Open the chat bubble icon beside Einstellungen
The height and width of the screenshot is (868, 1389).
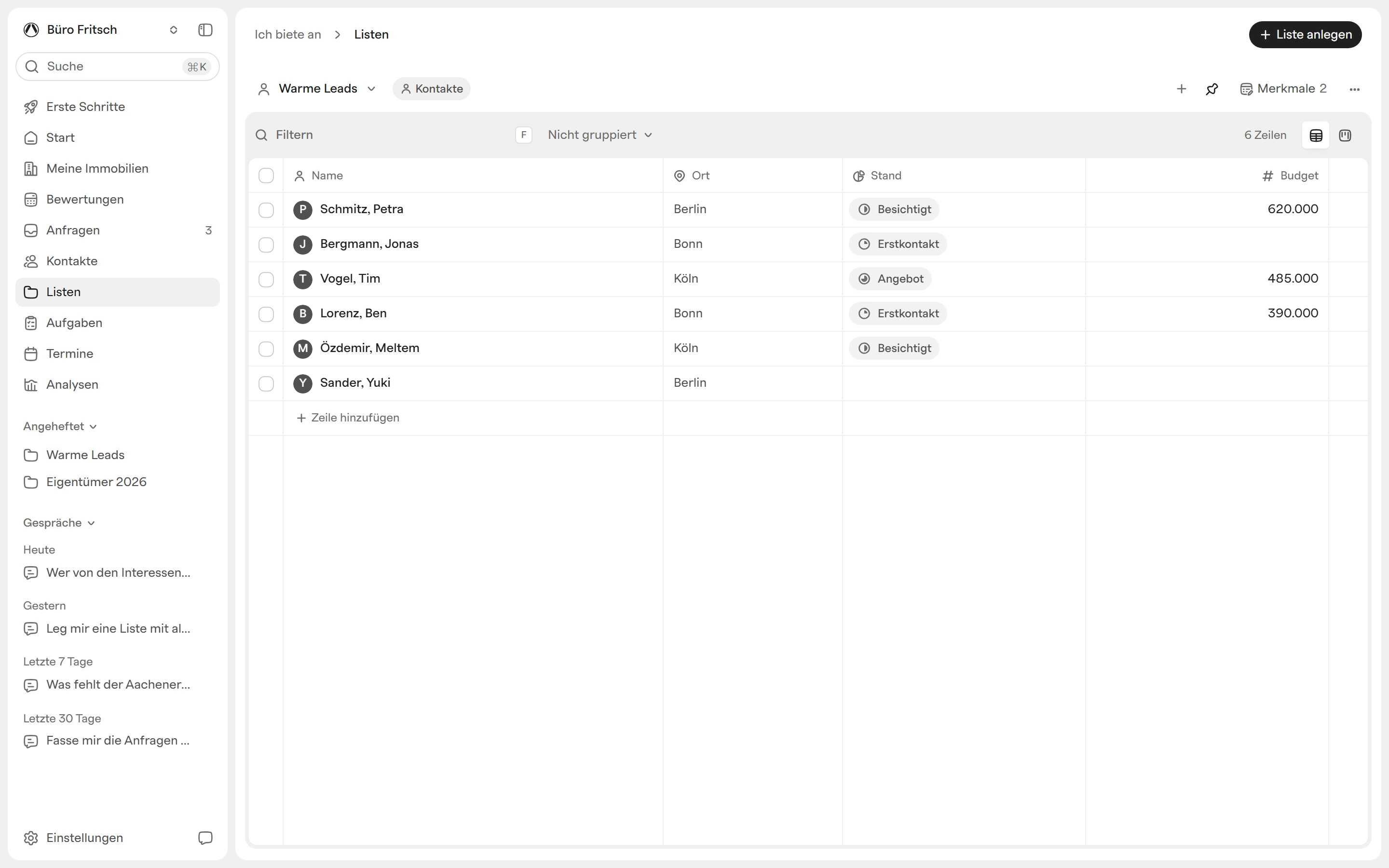[205, 838]
